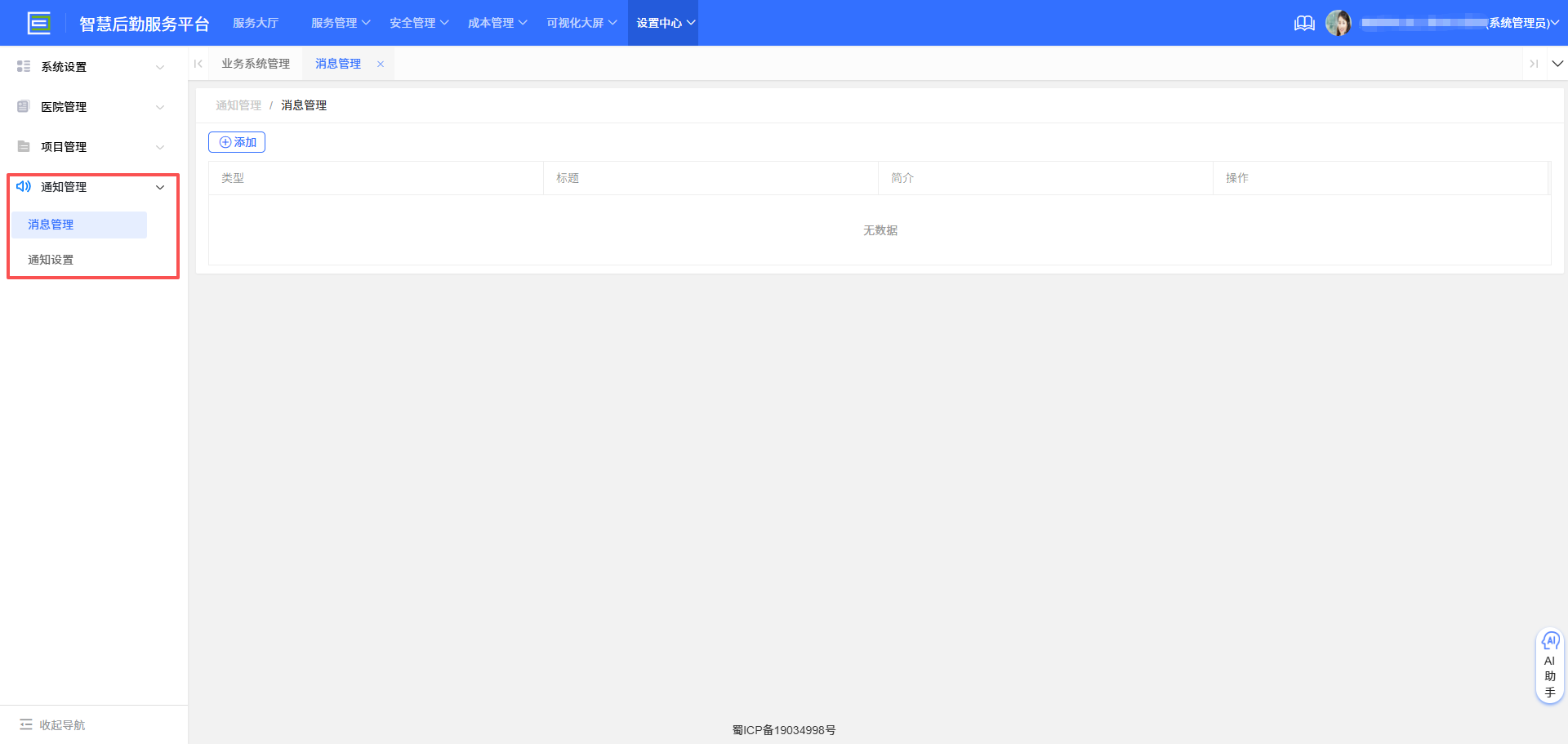This screenshot has height=744, width=1568.
Task: Click the speaker icon beside 通知管理
Action: coord(23,186)
